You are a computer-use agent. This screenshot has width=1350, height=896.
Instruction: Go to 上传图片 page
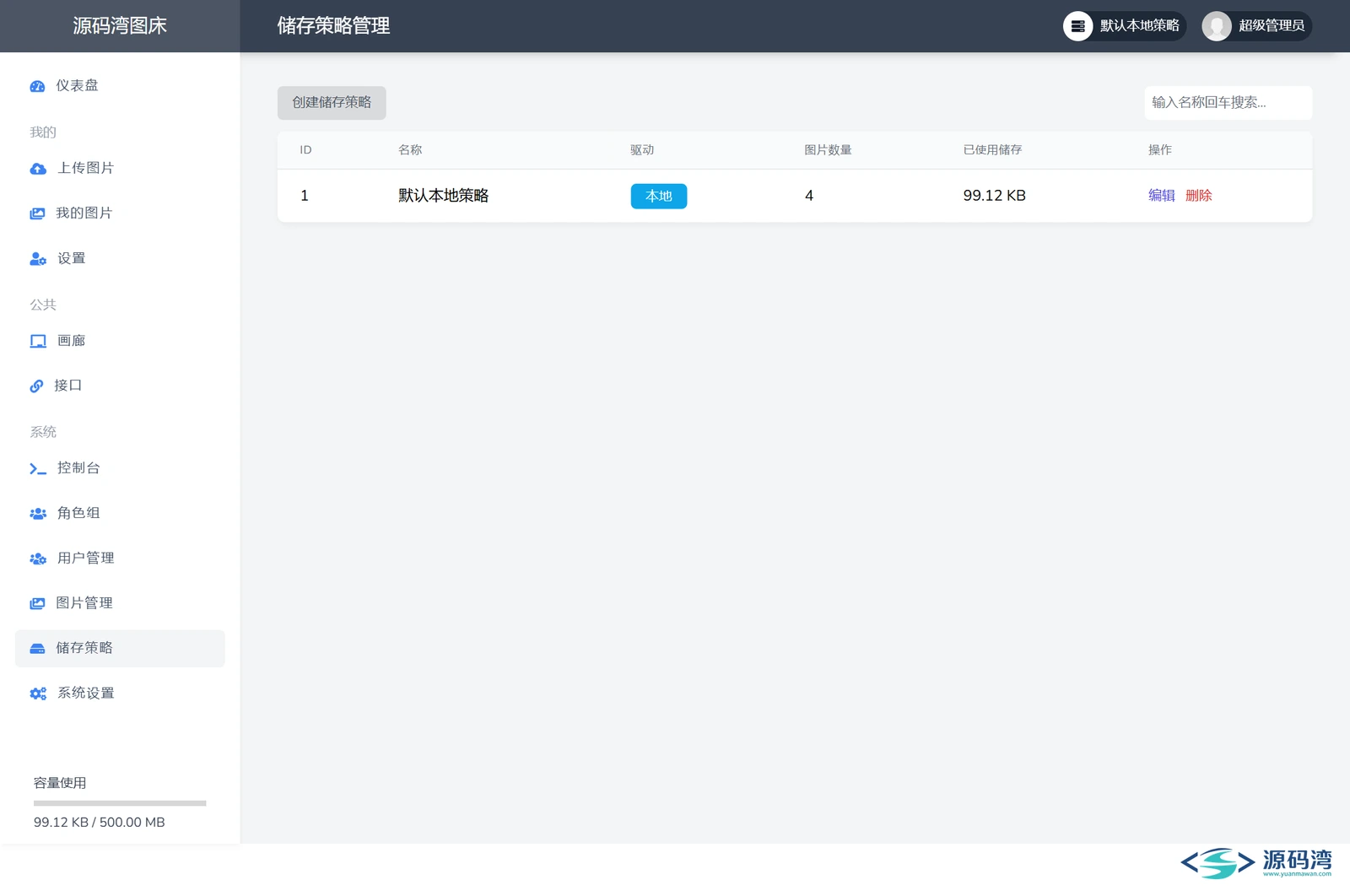(x=120, y=169)
